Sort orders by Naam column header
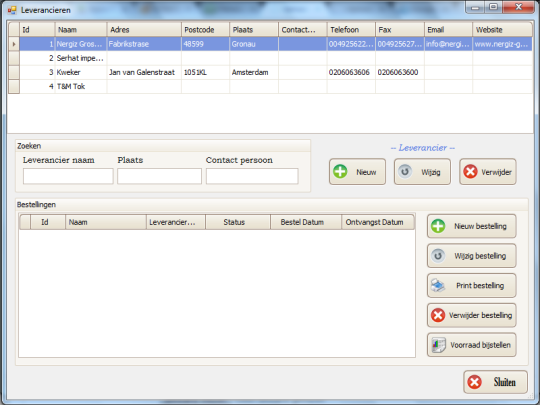This screenshot has width=540, height=405. pos(106,222)
